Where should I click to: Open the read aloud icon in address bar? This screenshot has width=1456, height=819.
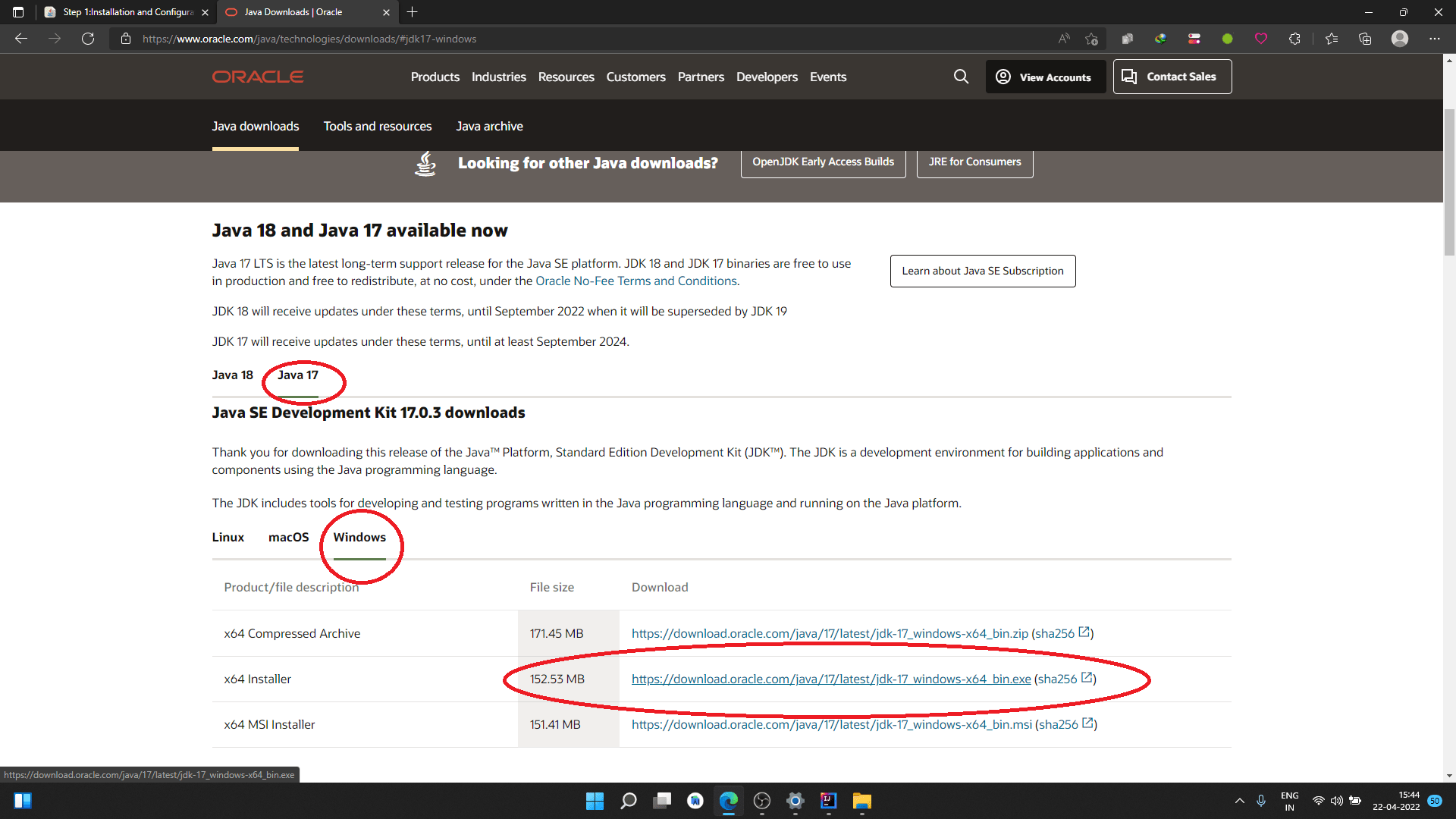1064,39
